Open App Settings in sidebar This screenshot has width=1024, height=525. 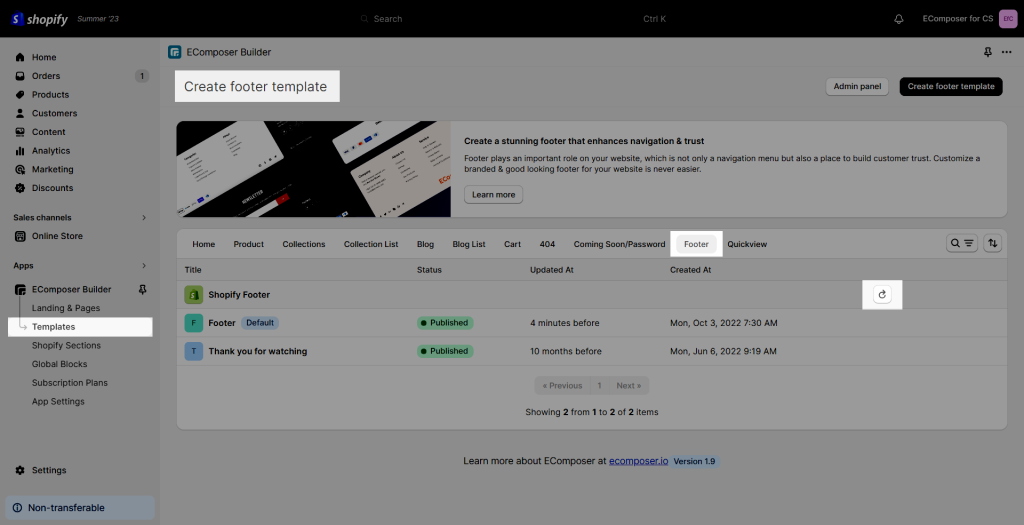[x=58, y=402]
